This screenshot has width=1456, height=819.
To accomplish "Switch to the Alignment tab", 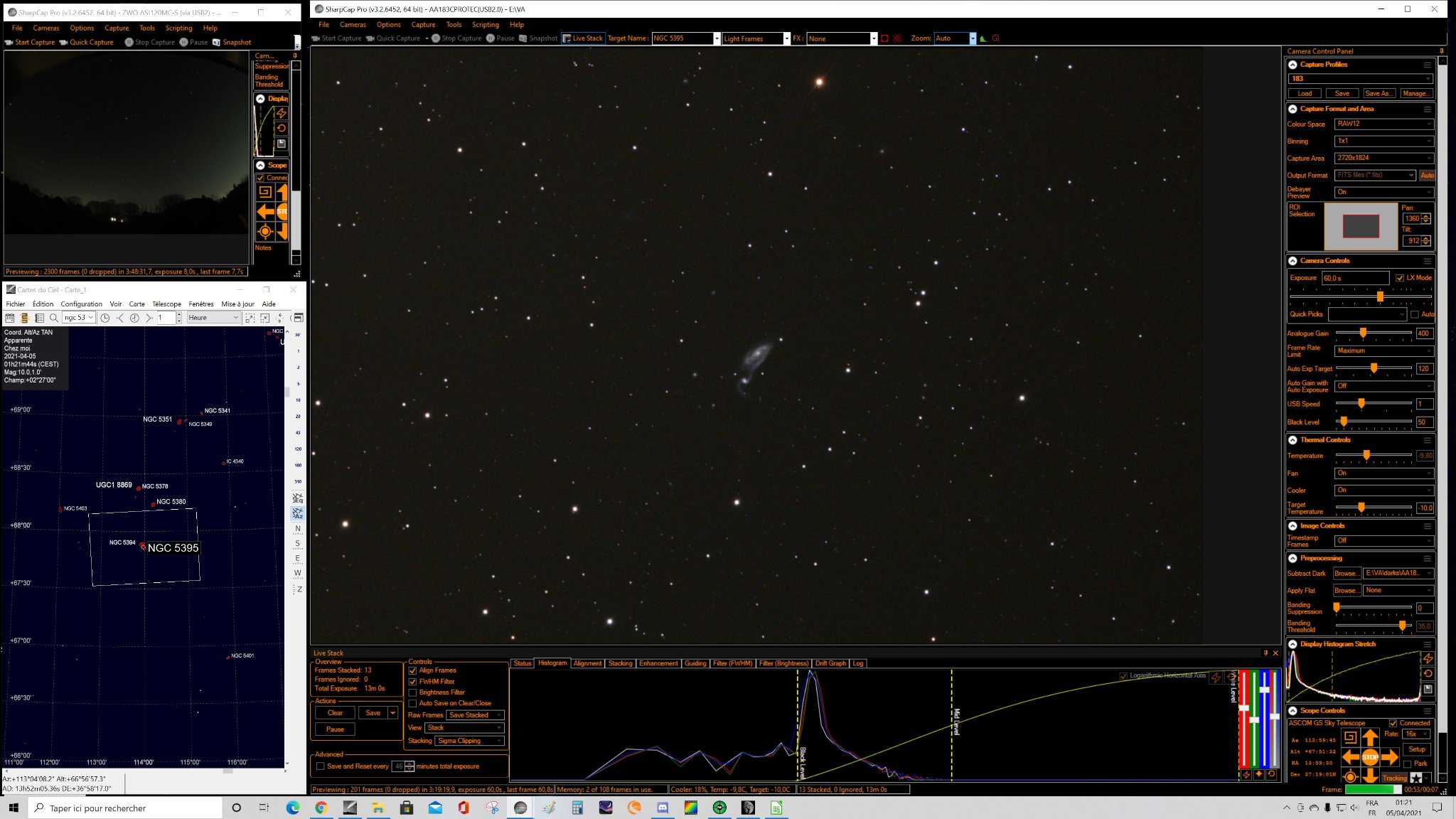I will click(x=587, y=663).
